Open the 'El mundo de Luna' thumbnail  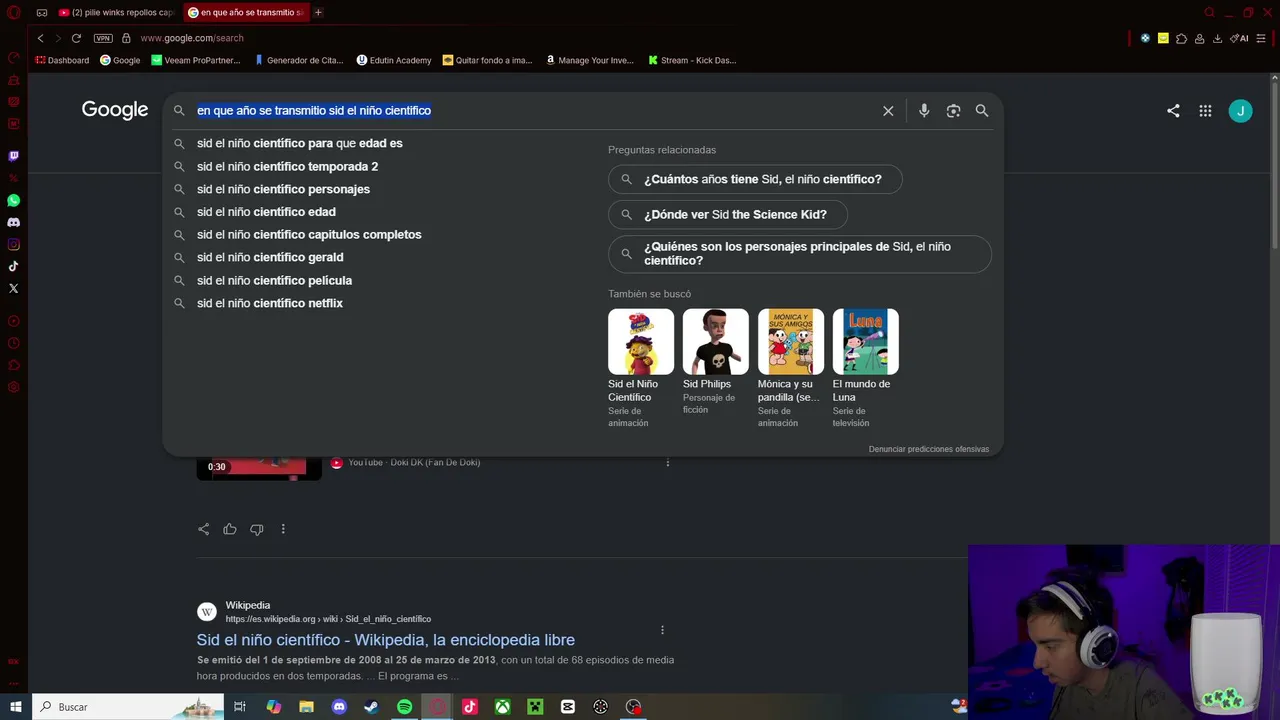coord(866,368)
